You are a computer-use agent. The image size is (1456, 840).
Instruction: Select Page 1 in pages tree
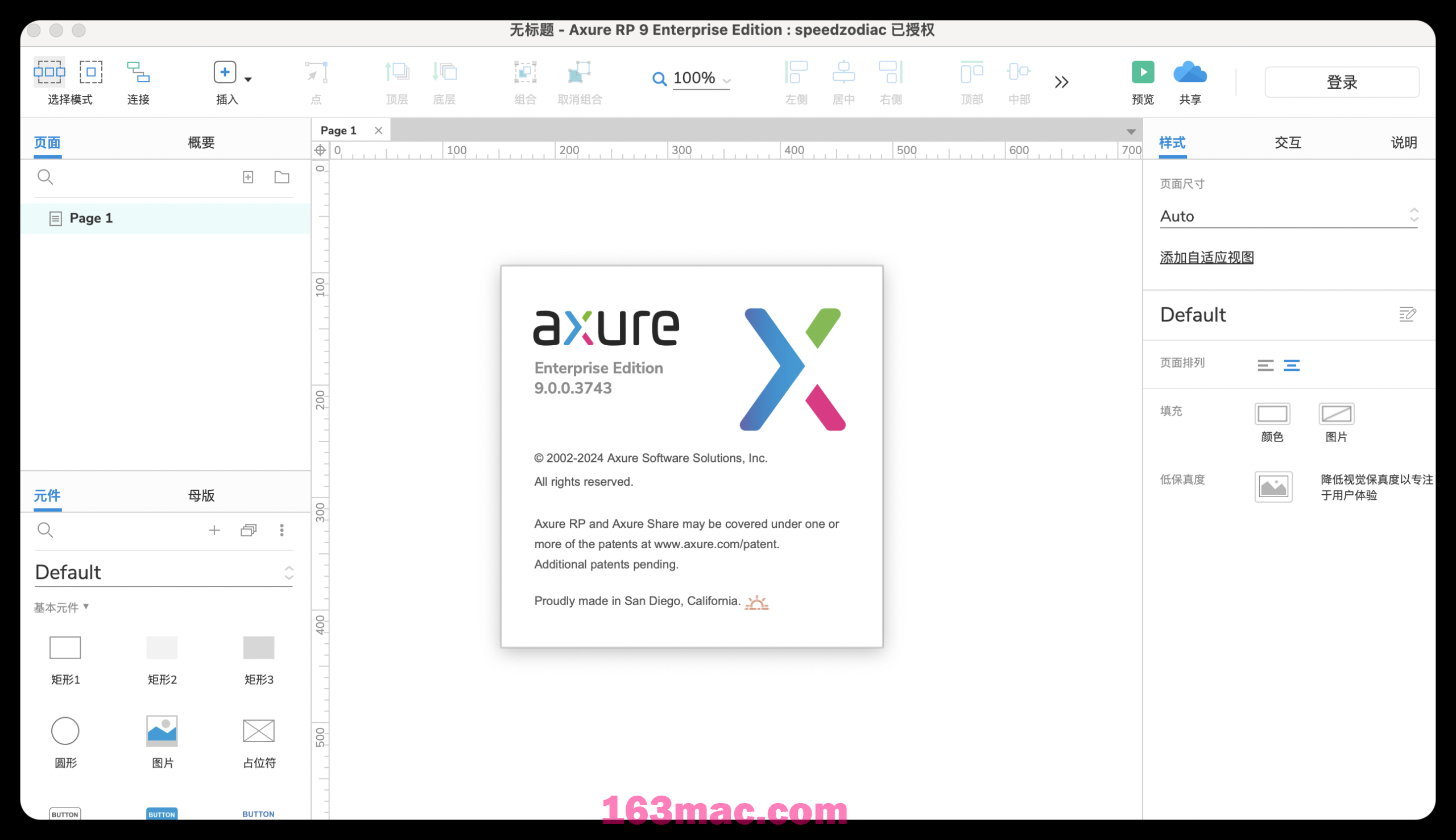point(166,218)
